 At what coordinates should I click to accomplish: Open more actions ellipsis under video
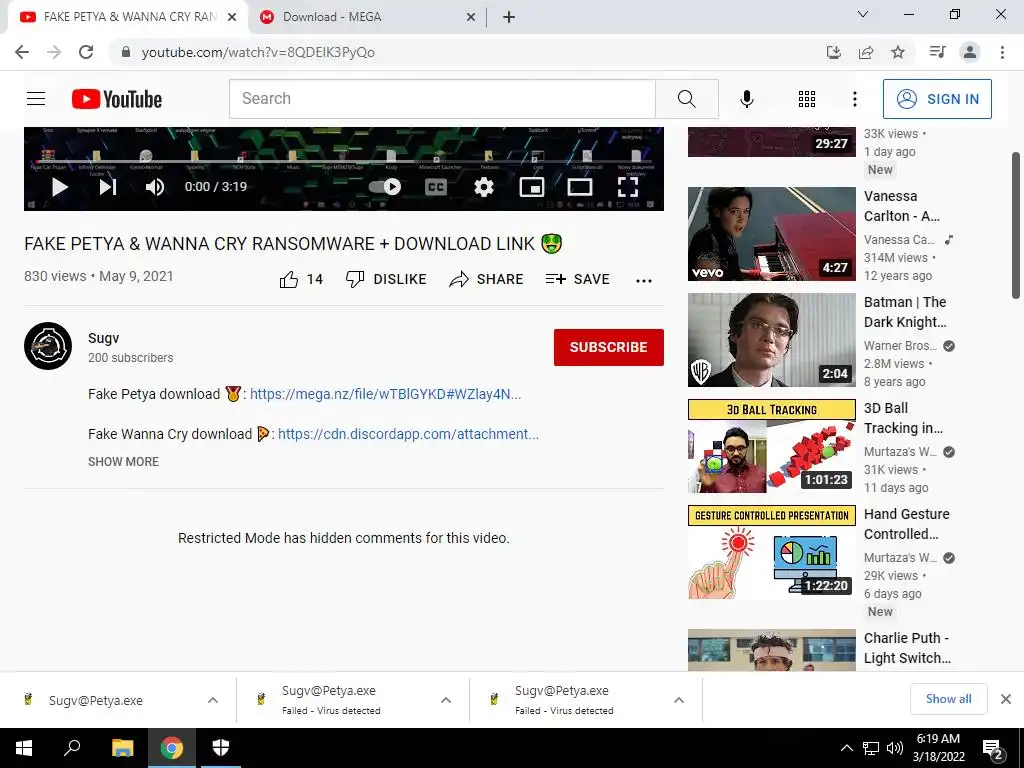[644, 281]
